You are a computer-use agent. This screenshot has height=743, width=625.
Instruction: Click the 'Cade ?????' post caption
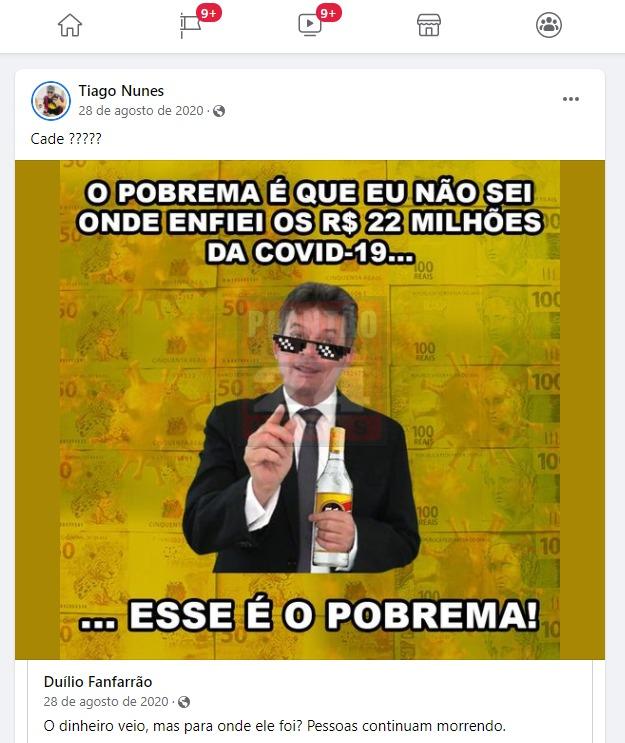click(x=66, y=139)
